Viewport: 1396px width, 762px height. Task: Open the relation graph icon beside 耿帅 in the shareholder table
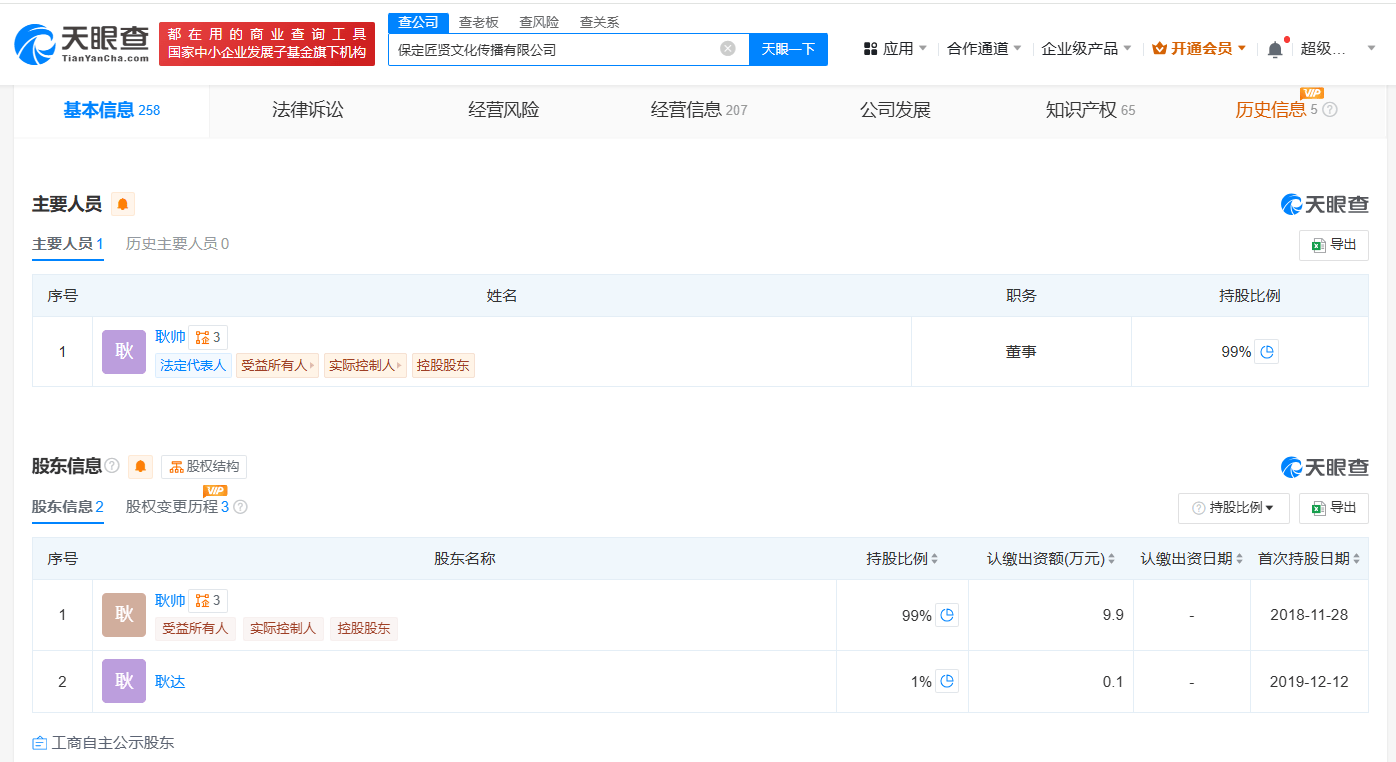pos(208,601)
